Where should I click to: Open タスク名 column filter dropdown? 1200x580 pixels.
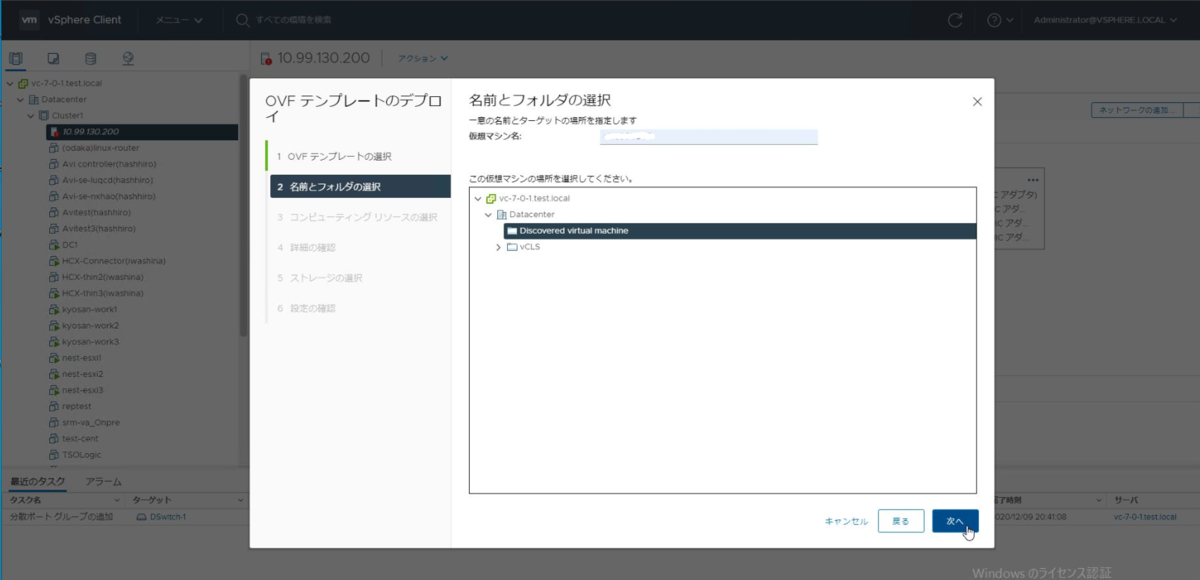tap(117, 499)
